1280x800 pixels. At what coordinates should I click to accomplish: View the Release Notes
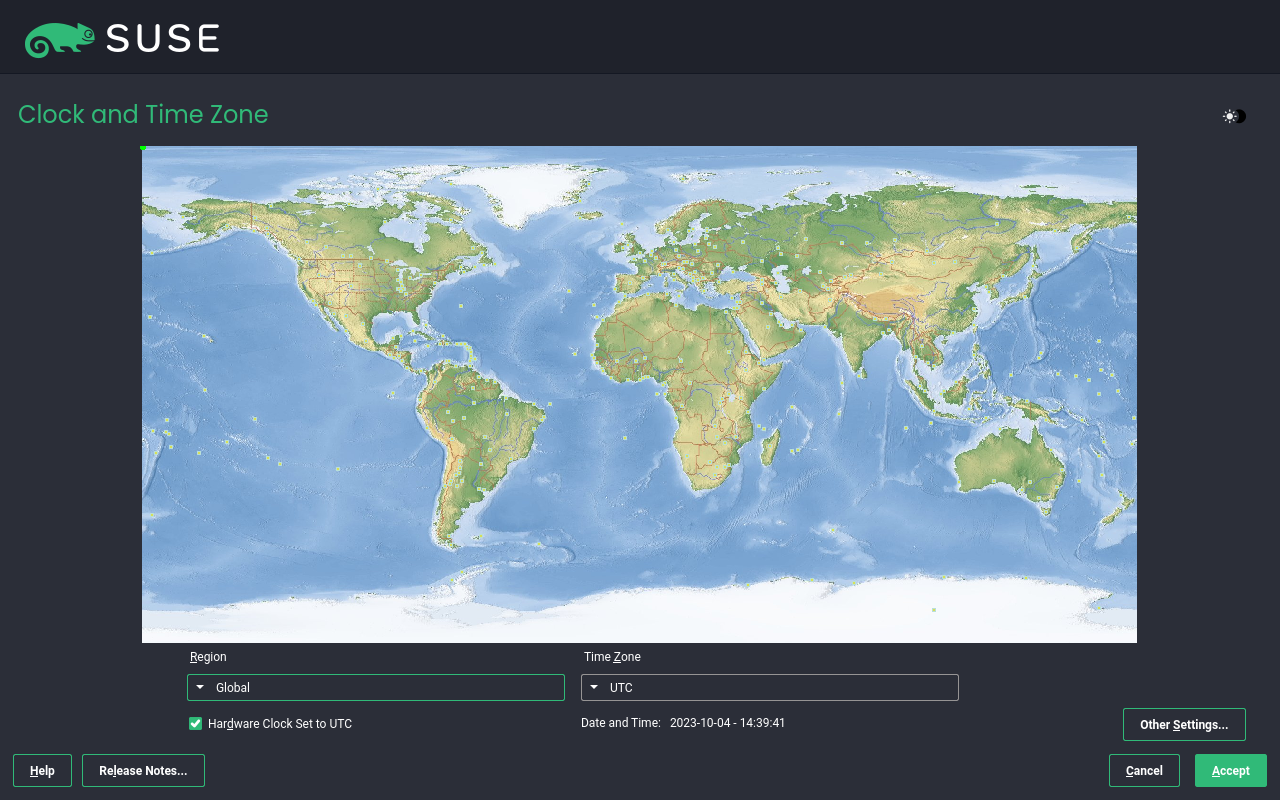[x=143, y=771]
